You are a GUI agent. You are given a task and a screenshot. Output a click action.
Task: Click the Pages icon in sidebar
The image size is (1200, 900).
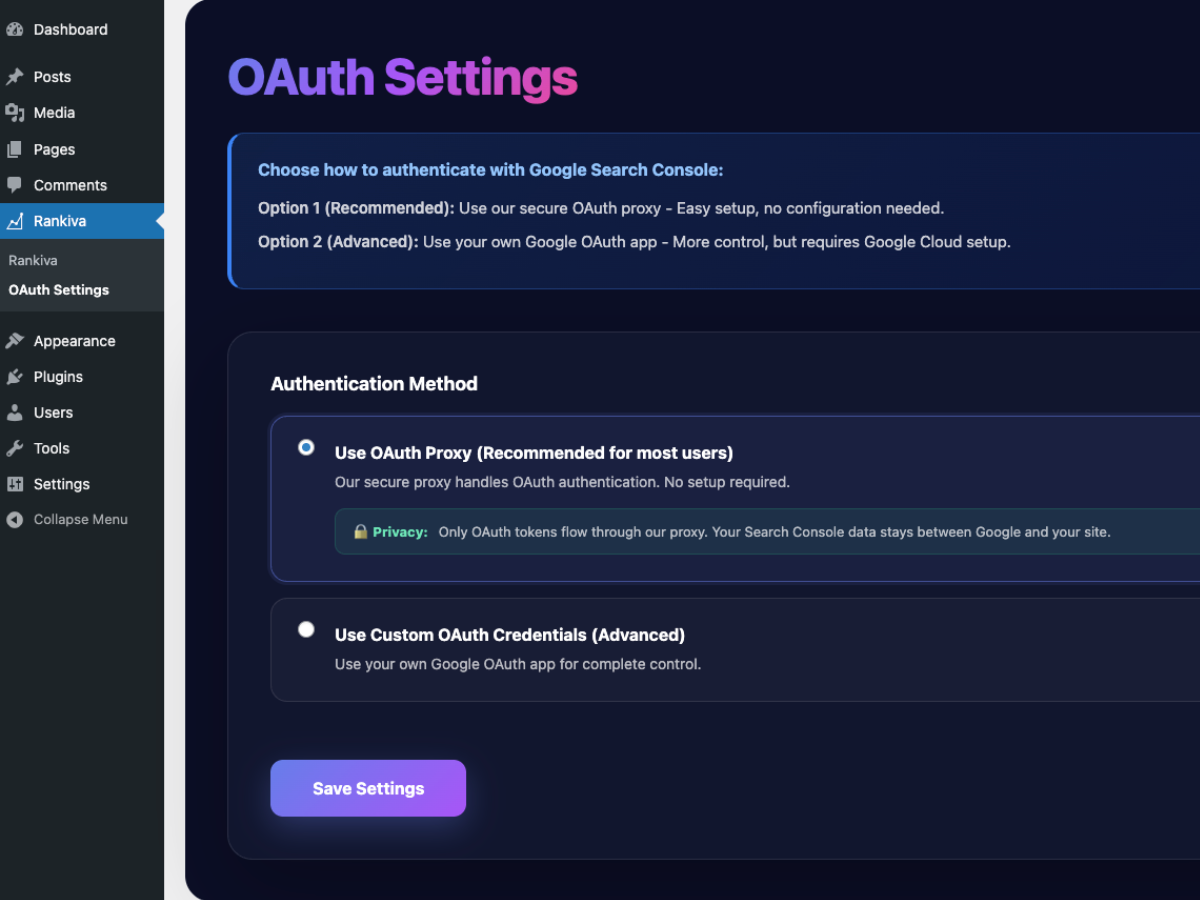point(17,148)
